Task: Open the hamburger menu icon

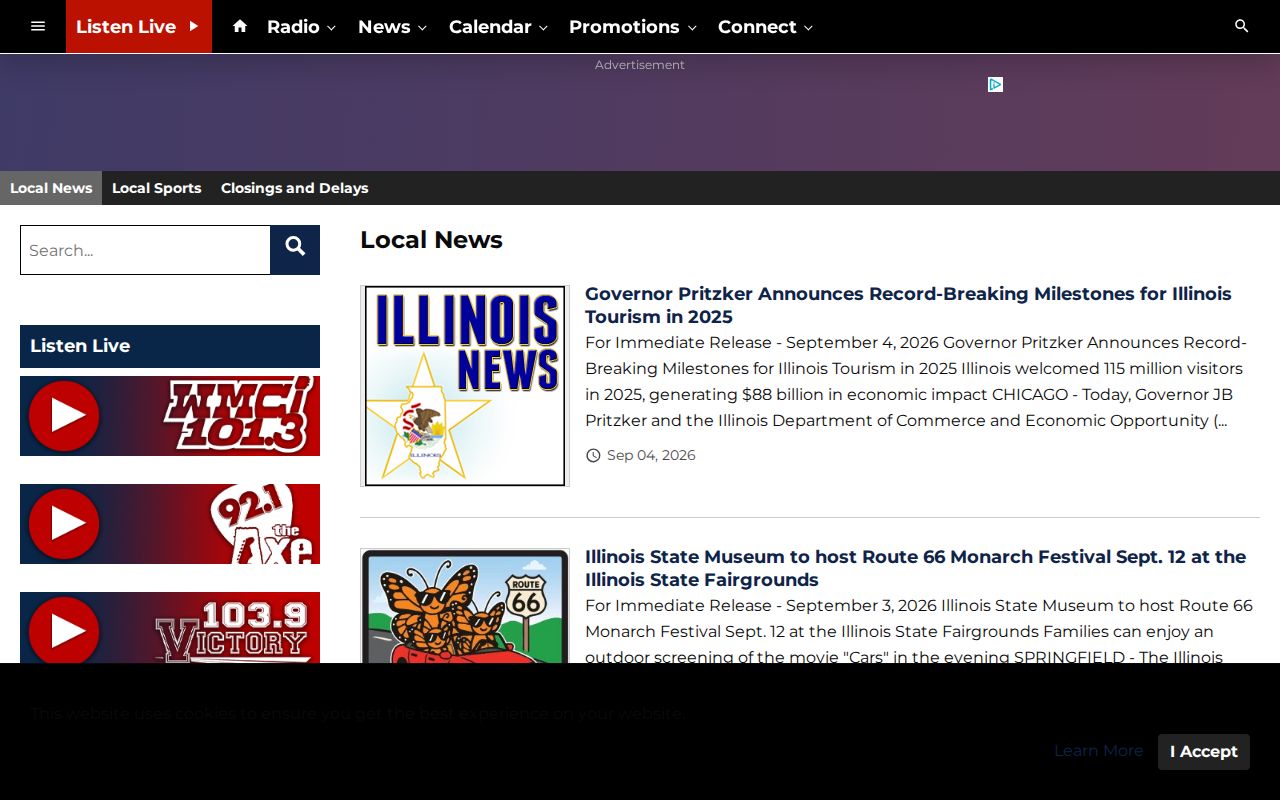Action: coord(38,26)
